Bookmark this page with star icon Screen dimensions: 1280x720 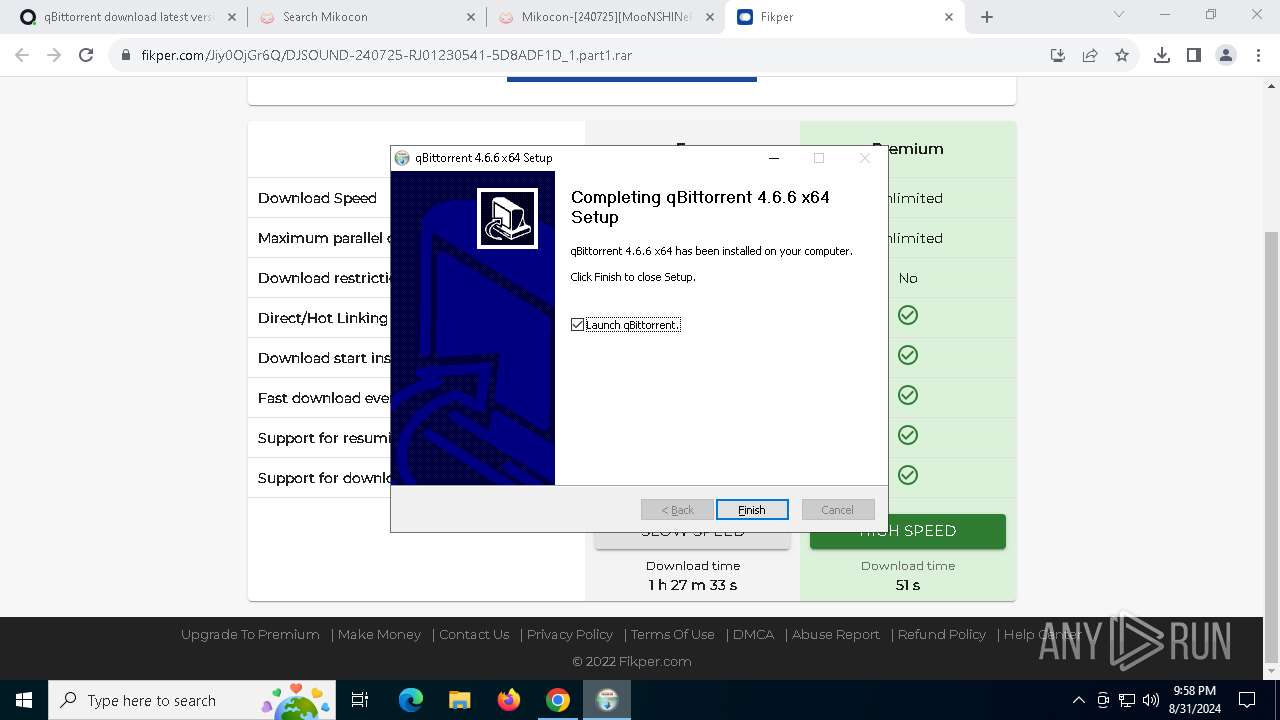[1122, 55]
